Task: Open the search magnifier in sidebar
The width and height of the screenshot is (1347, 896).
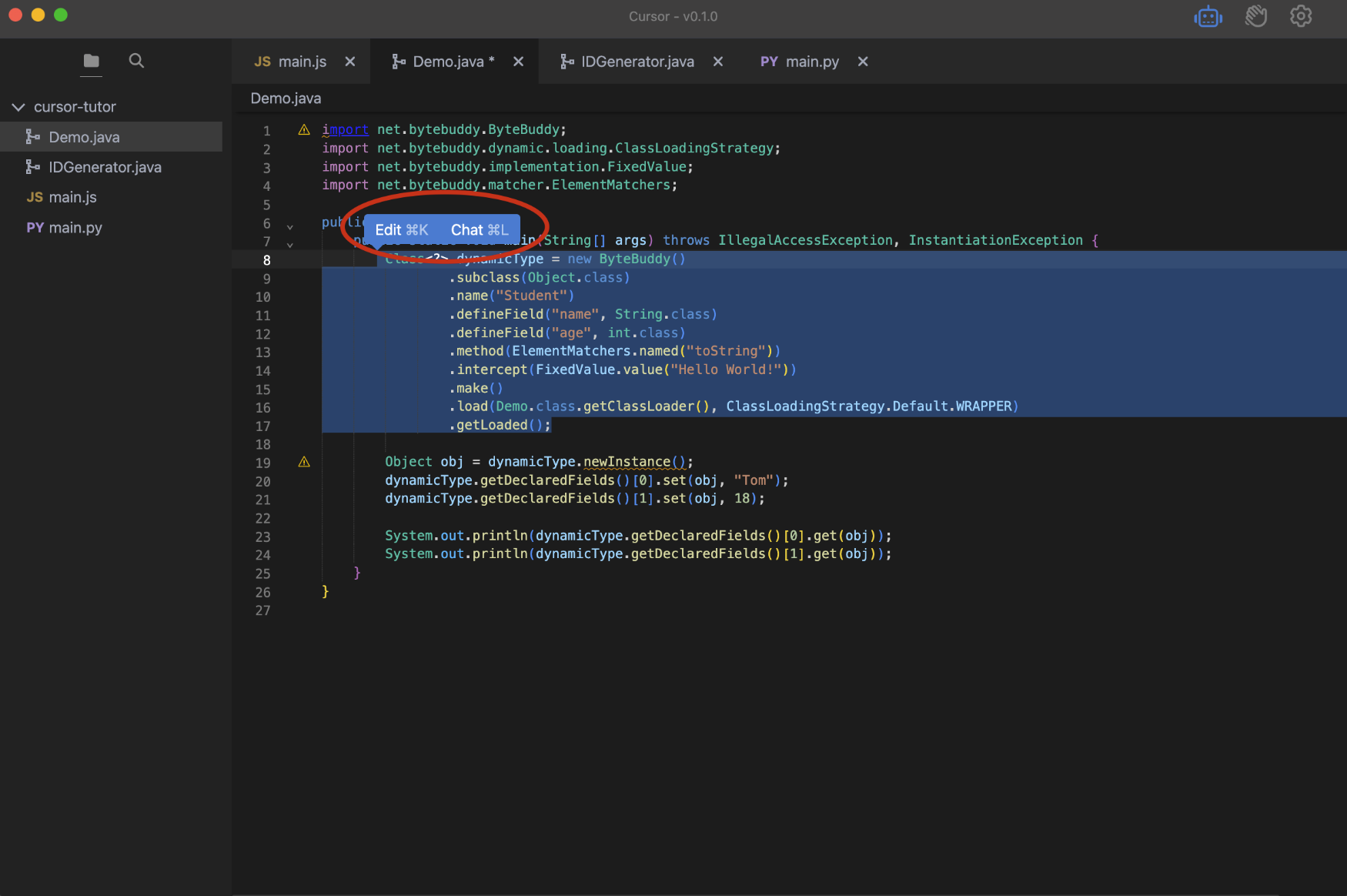Action: click(x=136, y=60)
